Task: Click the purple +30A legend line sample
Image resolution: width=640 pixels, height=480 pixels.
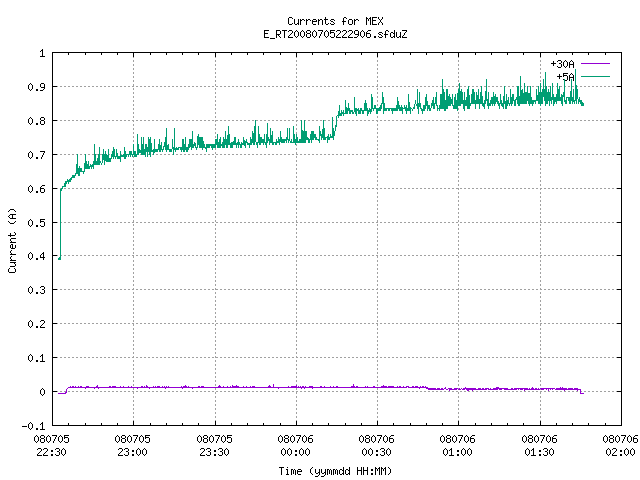Action: tap(595, 64)
